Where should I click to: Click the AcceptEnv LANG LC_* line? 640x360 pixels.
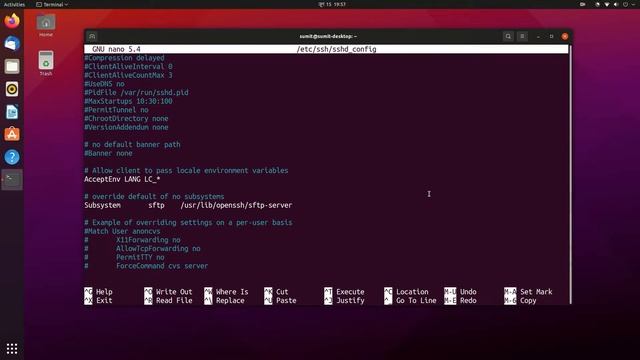[122, 179]
